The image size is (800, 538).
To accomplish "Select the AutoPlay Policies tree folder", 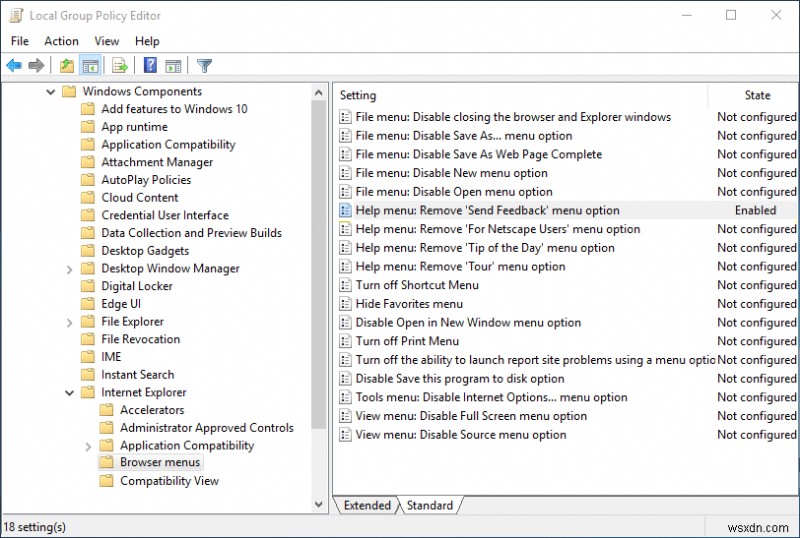I will (146, 180).
